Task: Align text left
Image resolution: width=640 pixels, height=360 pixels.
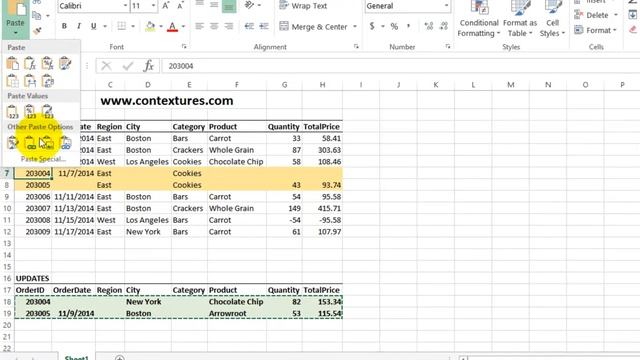Action: [199, 27]
